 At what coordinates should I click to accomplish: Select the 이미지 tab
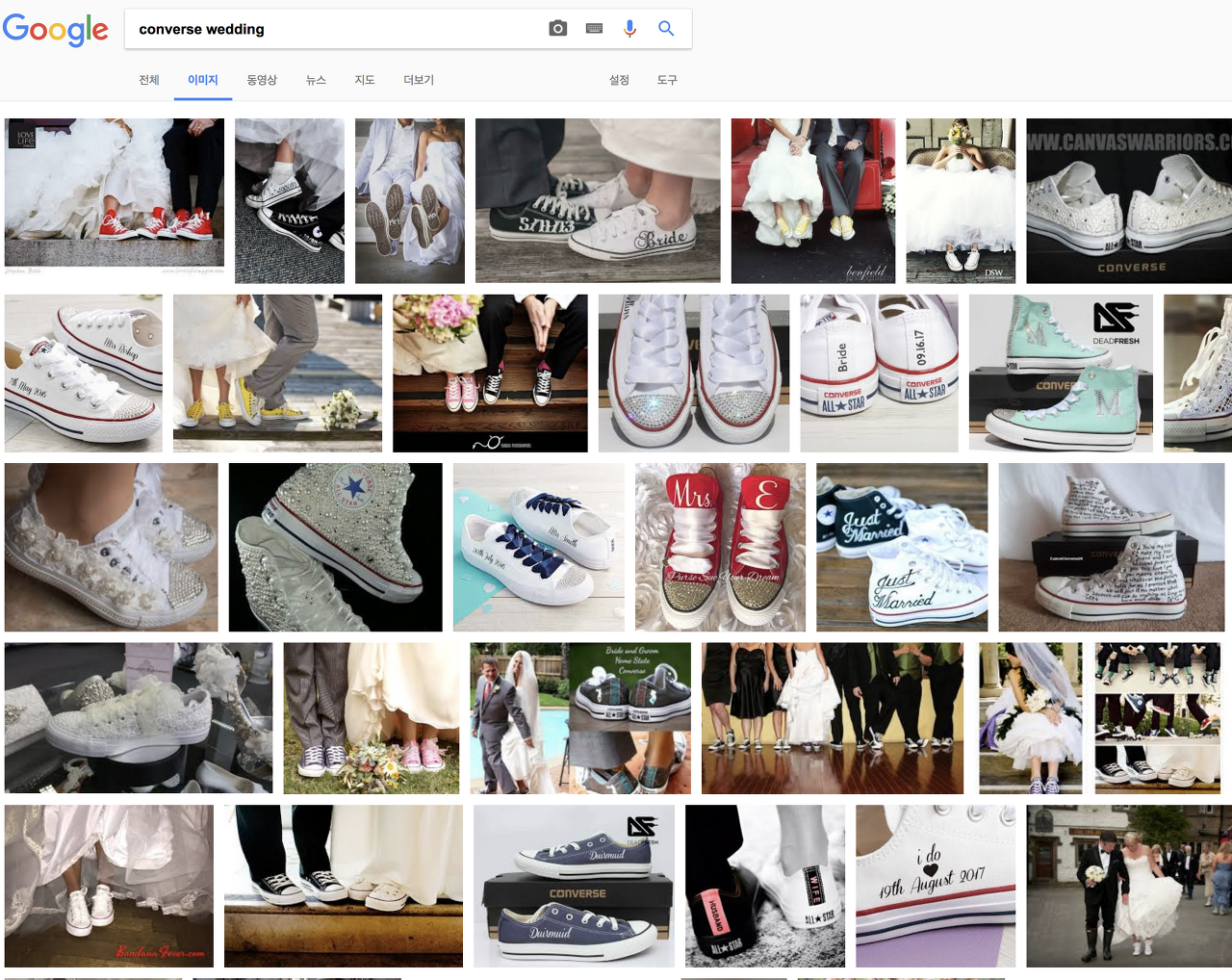pos(203,80)
